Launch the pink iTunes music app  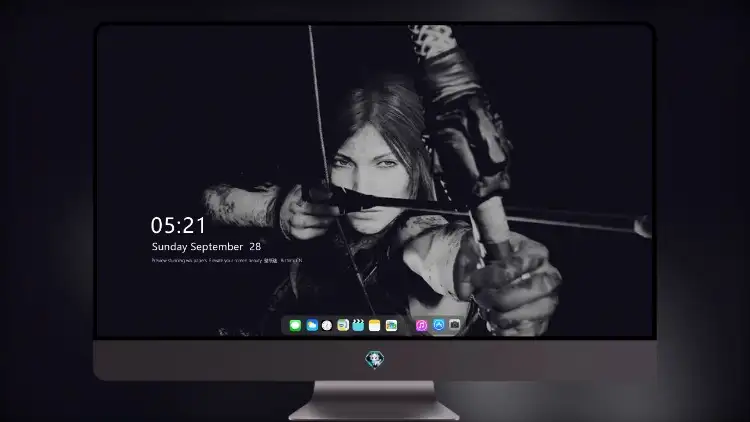pos(421,325)
